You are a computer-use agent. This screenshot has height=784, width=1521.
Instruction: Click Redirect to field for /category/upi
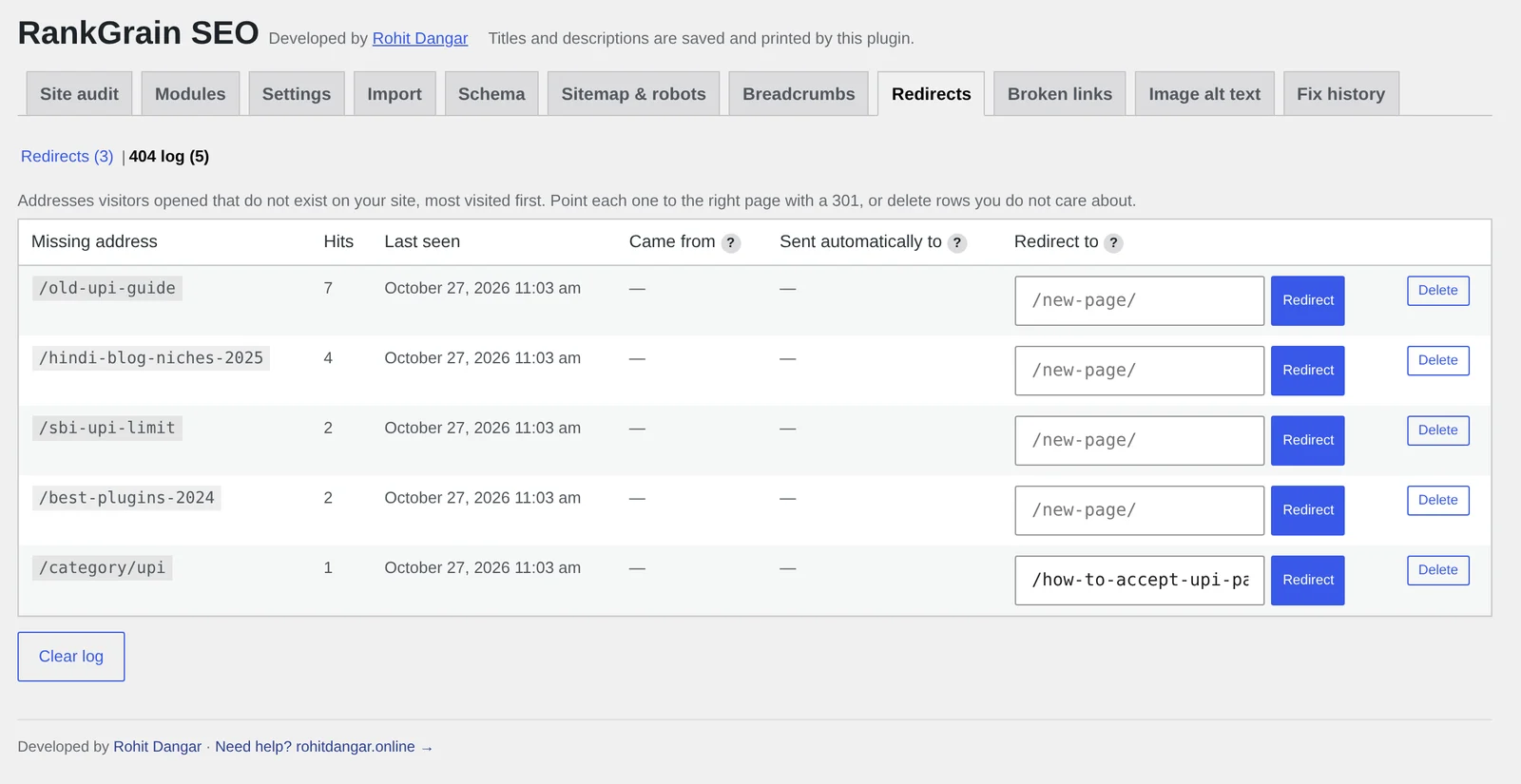pos(1140,581)
